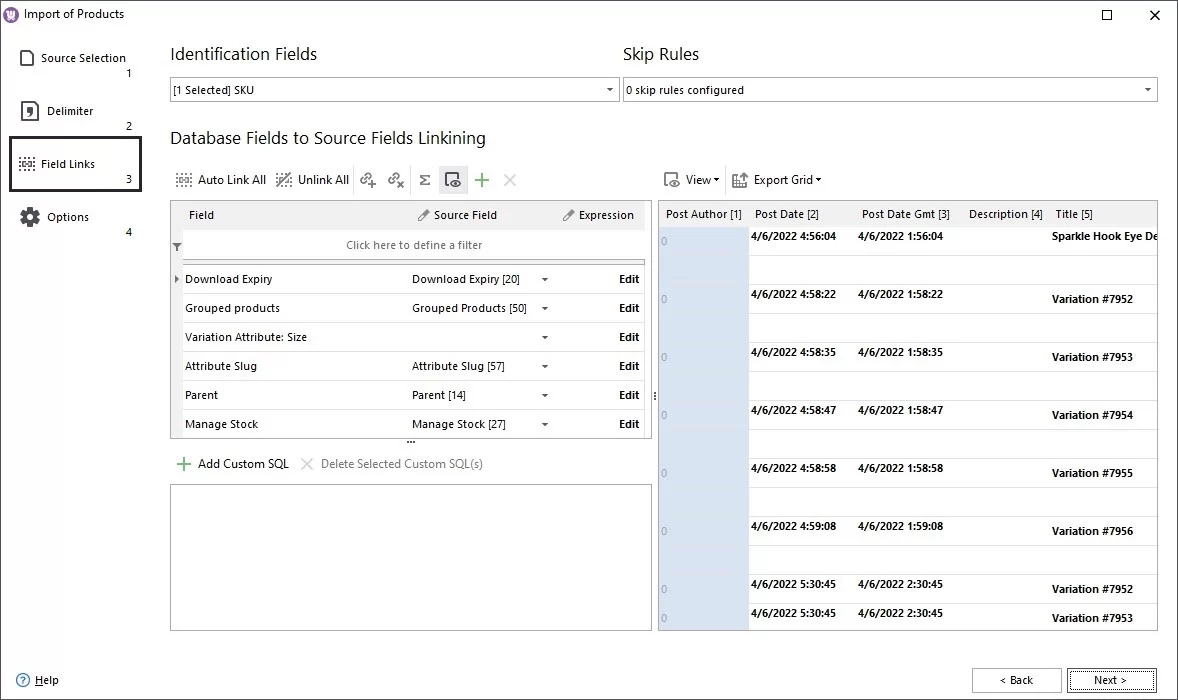Open the Source Field dropdown for Download Expiry
1178x700 pixels.
(545, 279)
